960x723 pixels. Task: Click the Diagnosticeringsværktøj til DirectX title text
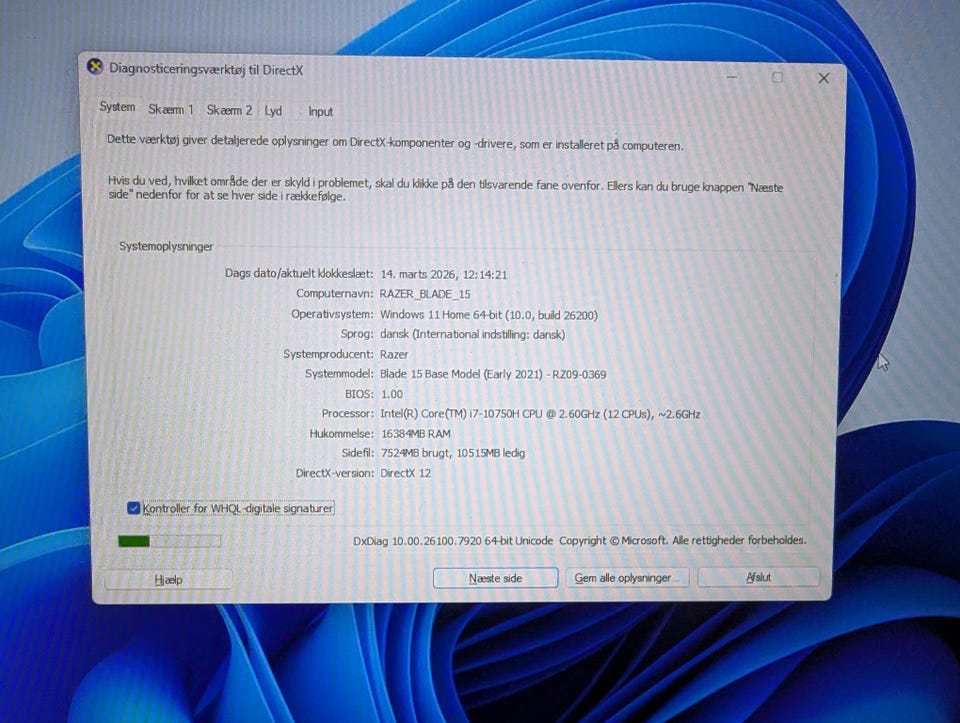206,69
